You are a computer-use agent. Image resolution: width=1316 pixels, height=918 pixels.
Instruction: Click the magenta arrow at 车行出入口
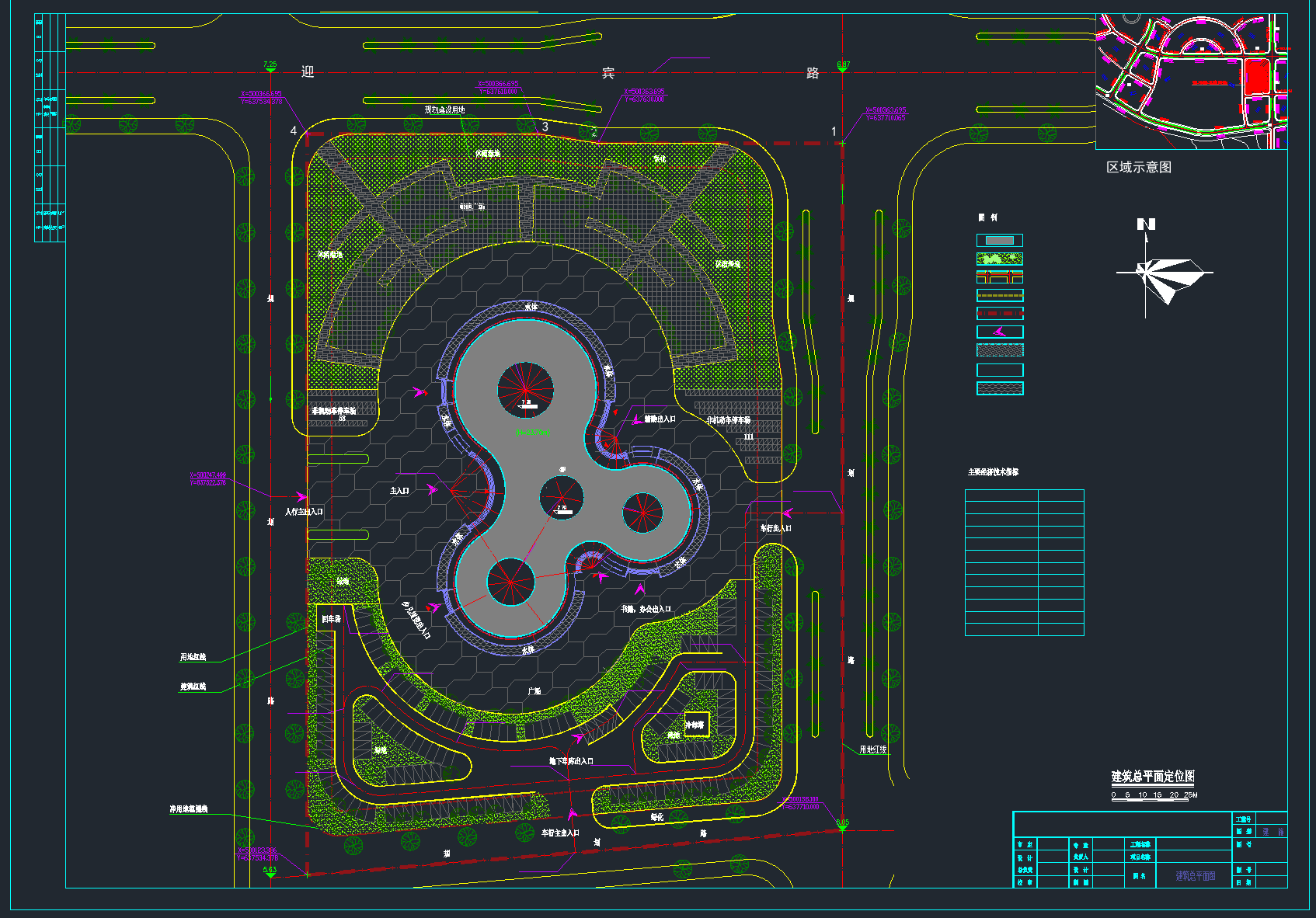[x=789, y=513]
